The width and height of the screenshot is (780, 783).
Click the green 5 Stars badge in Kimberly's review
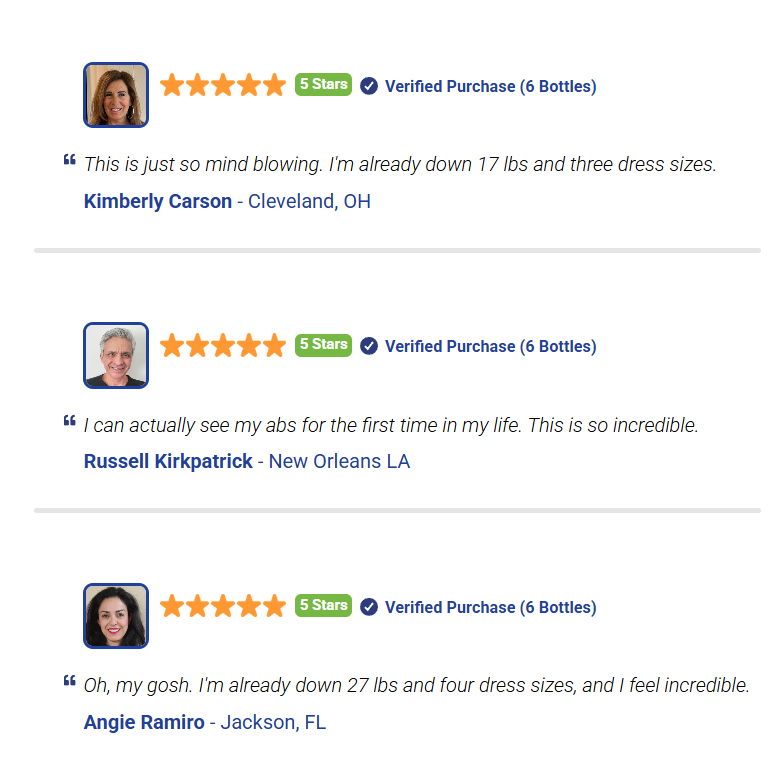(323, 84)
